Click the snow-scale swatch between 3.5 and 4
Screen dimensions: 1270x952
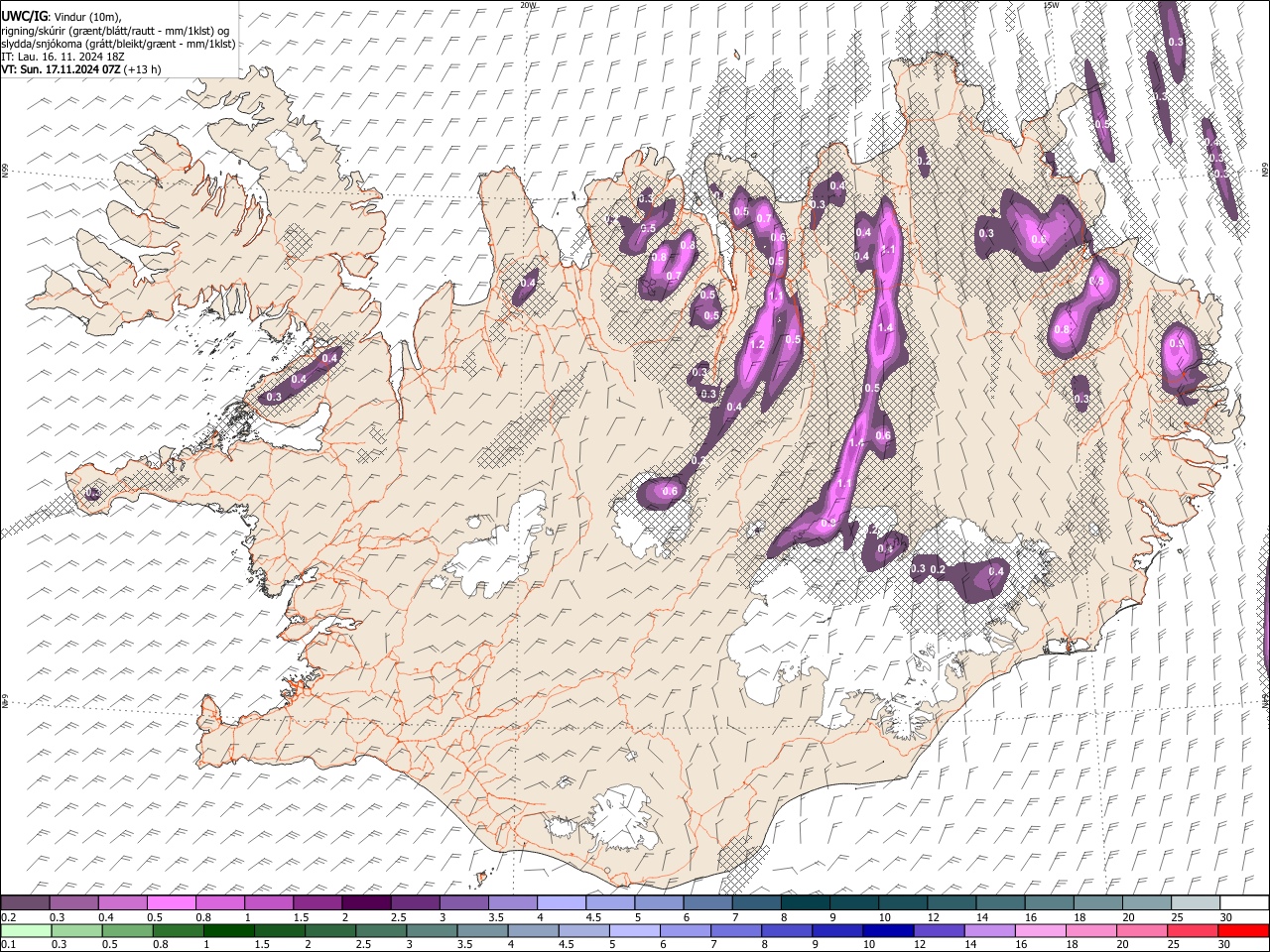click(513, 903)
